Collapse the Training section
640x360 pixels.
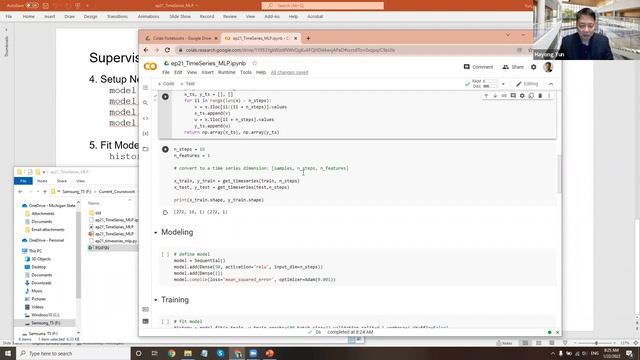click(x=156, y=300)
